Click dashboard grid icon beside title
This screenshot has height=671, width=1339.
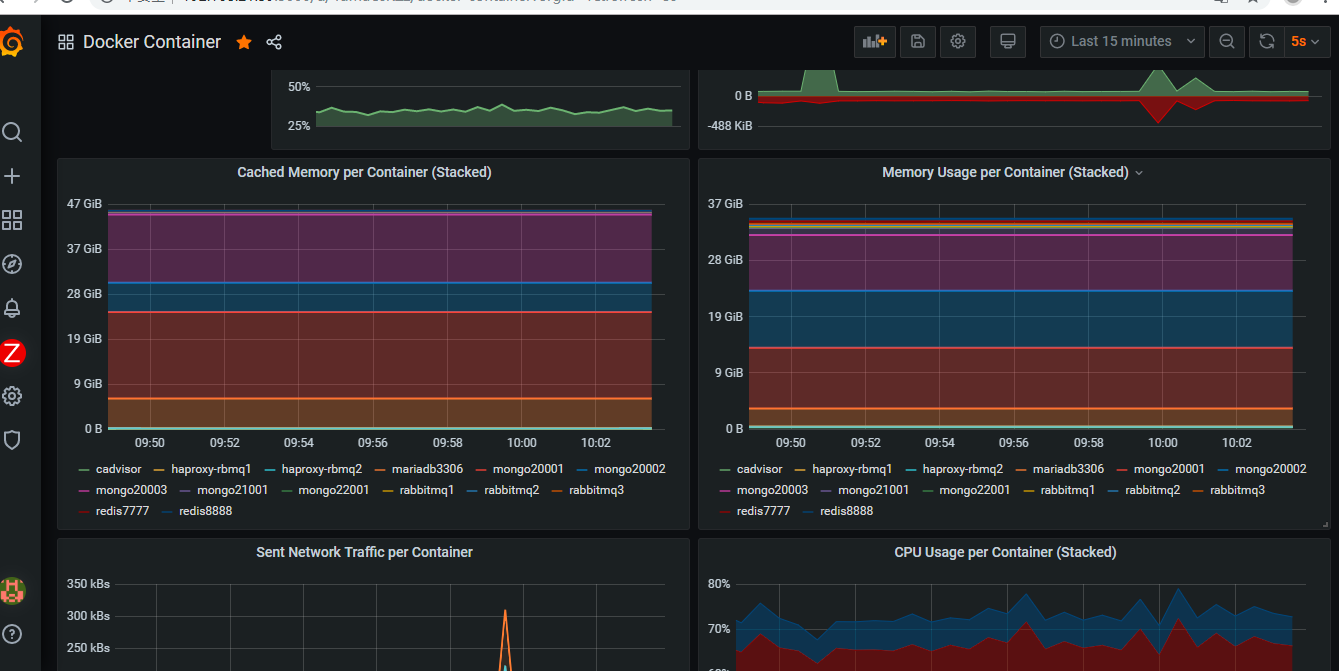pos(66,42)
